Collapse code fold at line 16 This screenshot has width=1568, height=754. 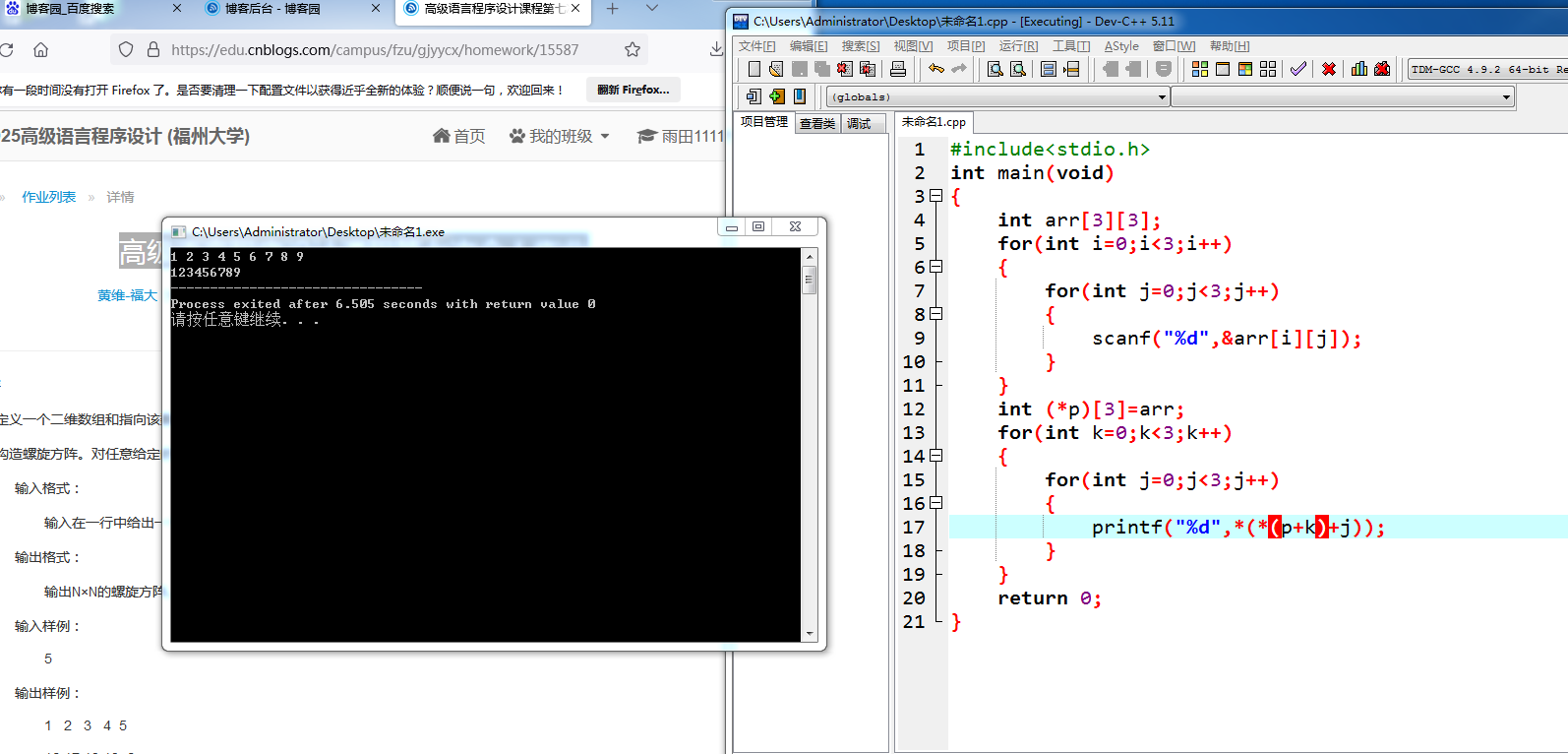[x=936, y=503]
